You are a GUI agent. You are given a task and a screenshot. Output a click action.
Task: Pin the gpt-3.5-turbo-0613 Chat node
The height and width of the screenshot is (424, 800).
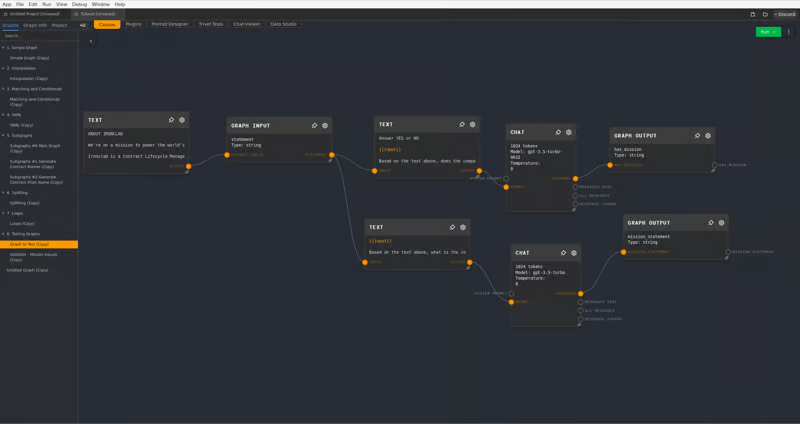click(x=559, y=132)
